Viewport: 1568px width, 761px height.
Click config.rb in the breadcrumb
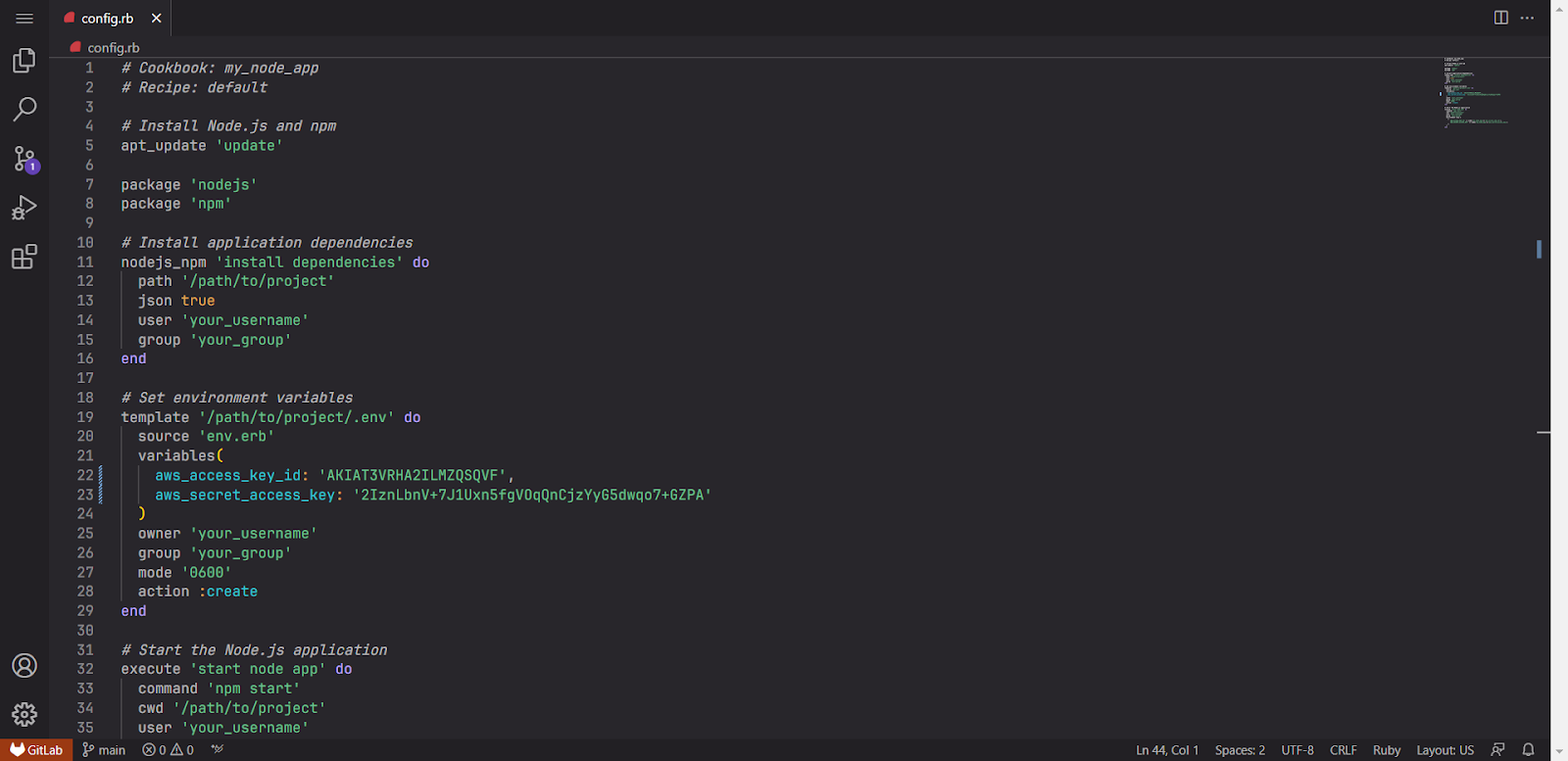(x=113, y=48)
